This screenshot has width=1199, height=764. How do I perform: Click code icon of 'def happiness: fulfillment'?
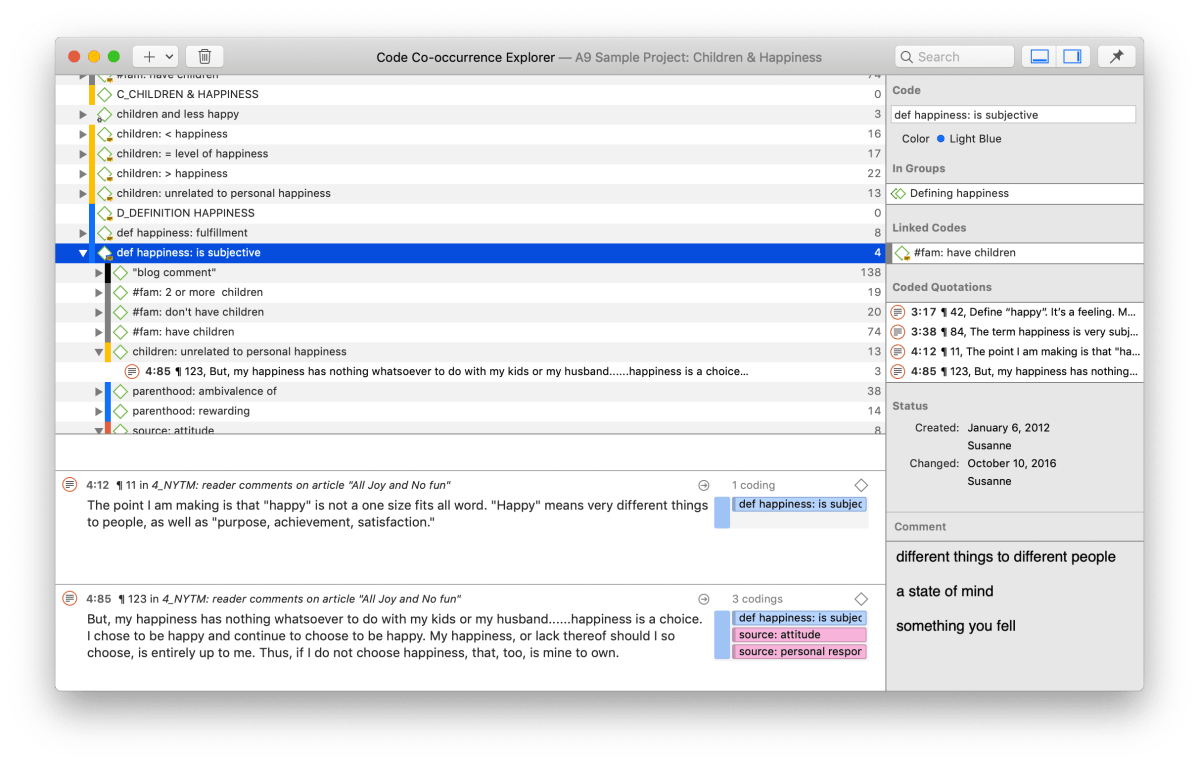[105, 232]
